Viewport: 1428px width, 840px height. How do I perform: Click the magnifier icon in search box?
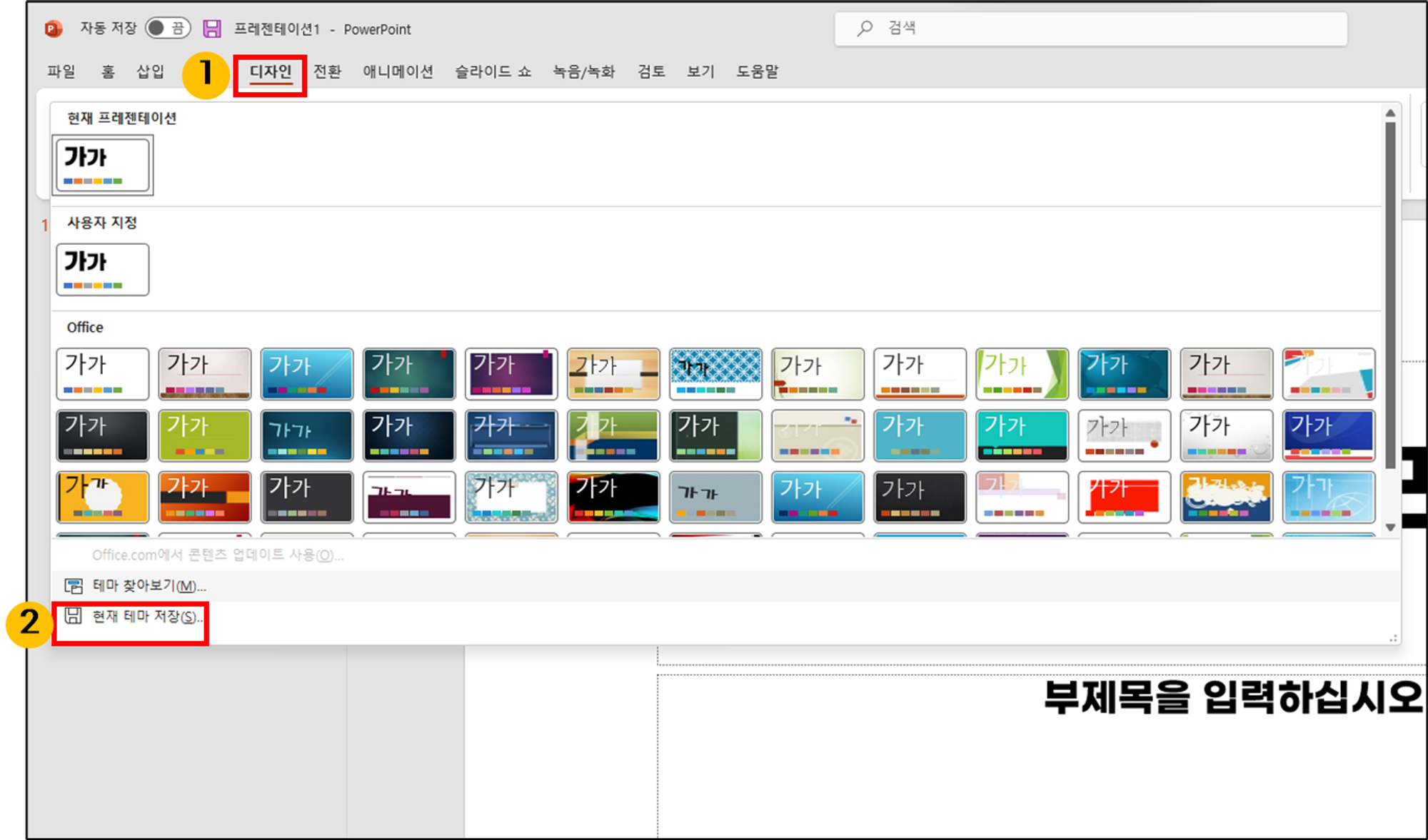coord(865,29)
